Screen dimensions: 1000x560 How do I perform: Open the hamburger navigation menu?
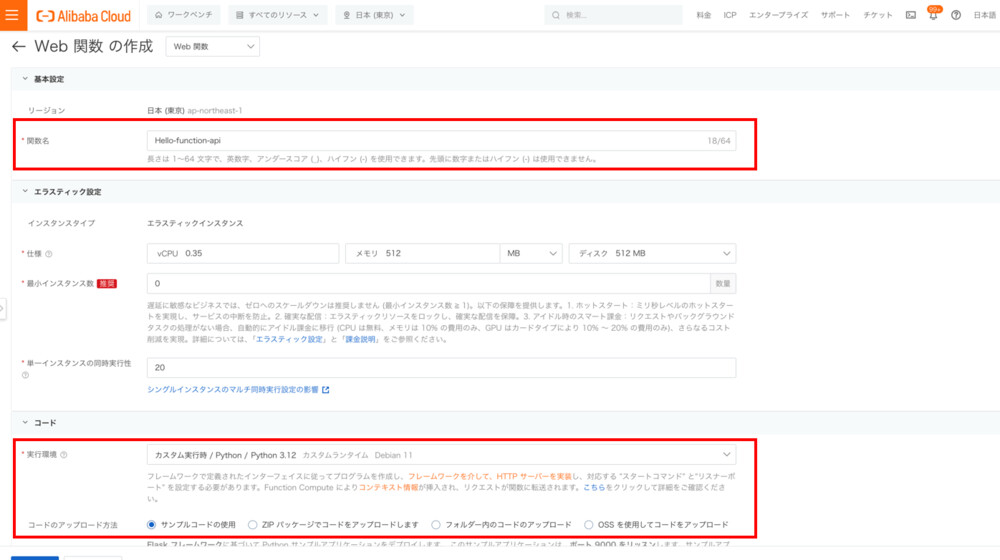pos(13,15)
